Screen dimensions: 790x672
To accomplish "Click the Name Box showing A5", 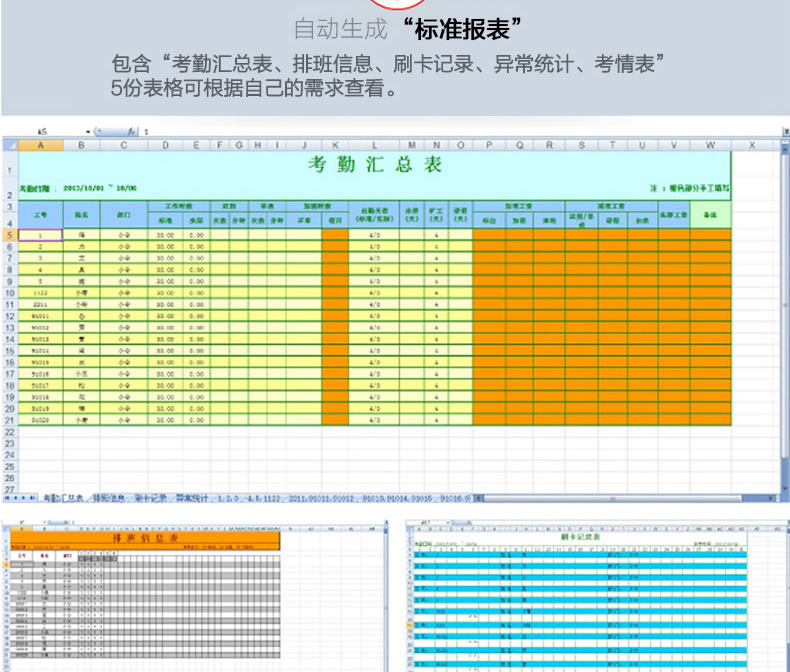I will [x=43, y=132].
